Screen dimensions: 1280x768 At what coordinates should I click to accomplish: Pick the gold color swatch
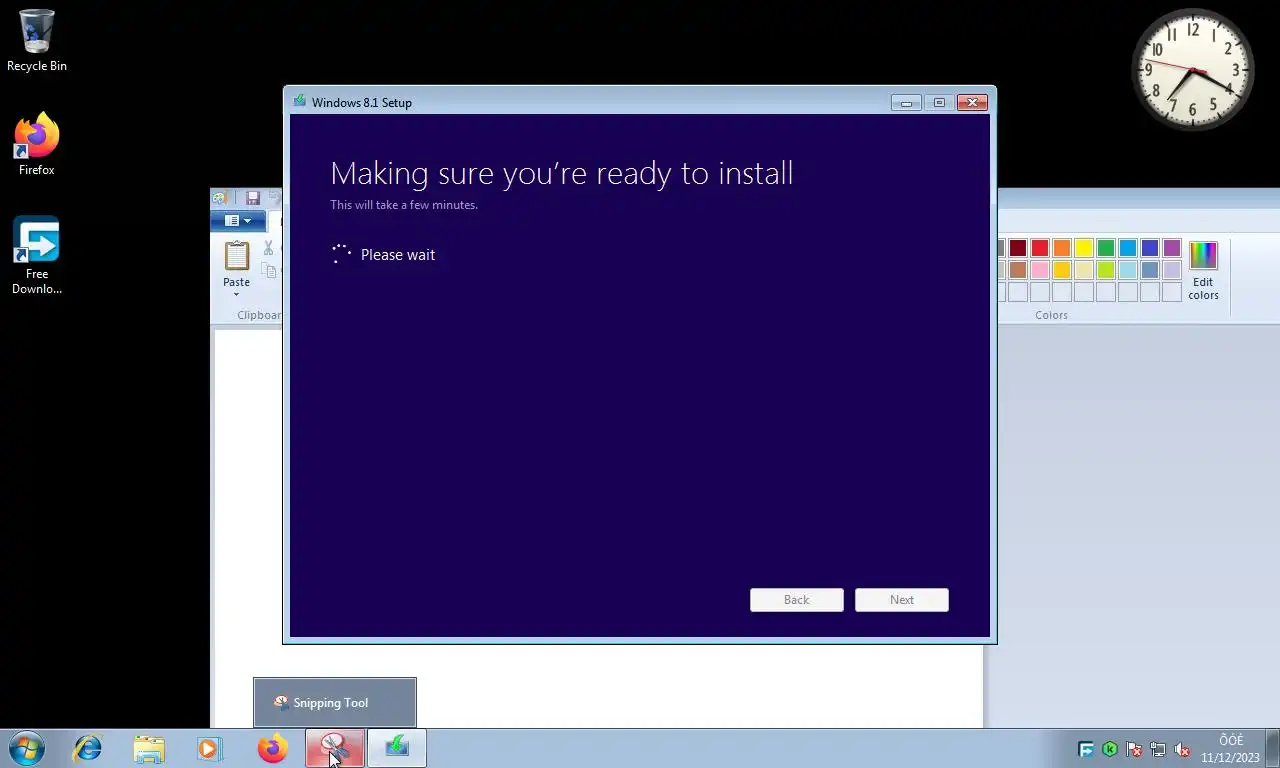(x=1062, y=270)
